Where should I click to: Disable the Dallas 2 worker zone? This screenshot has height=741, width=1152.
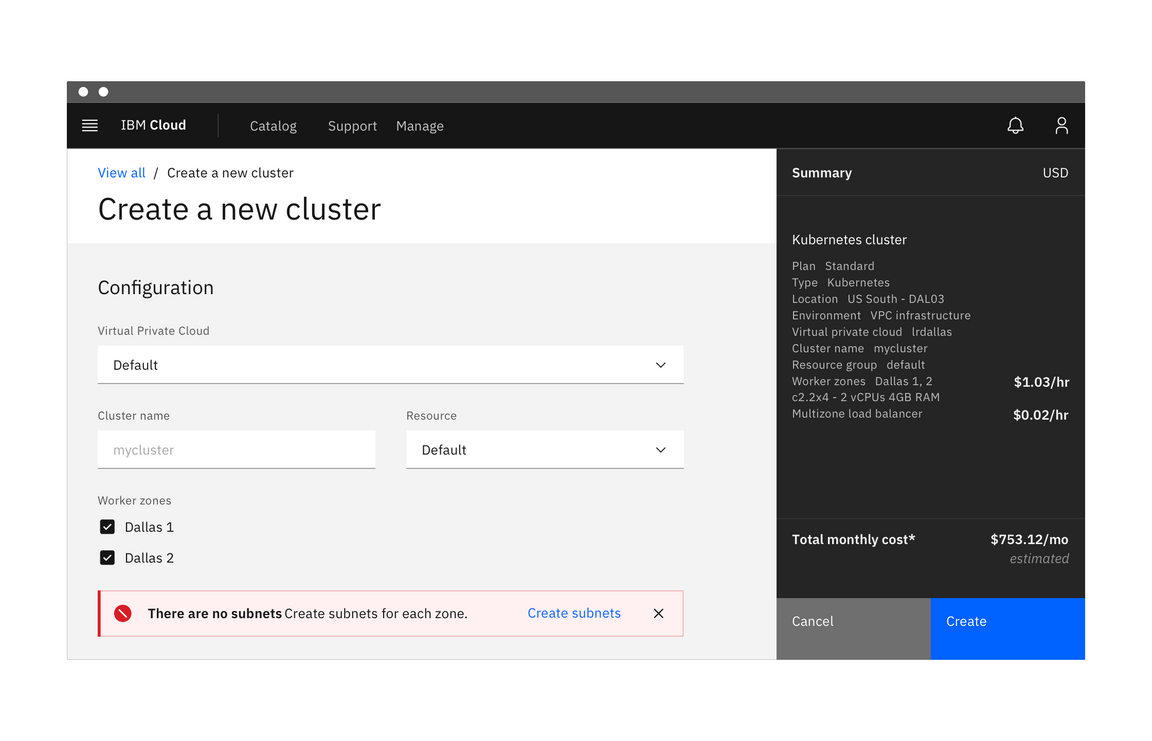point(107,557)
